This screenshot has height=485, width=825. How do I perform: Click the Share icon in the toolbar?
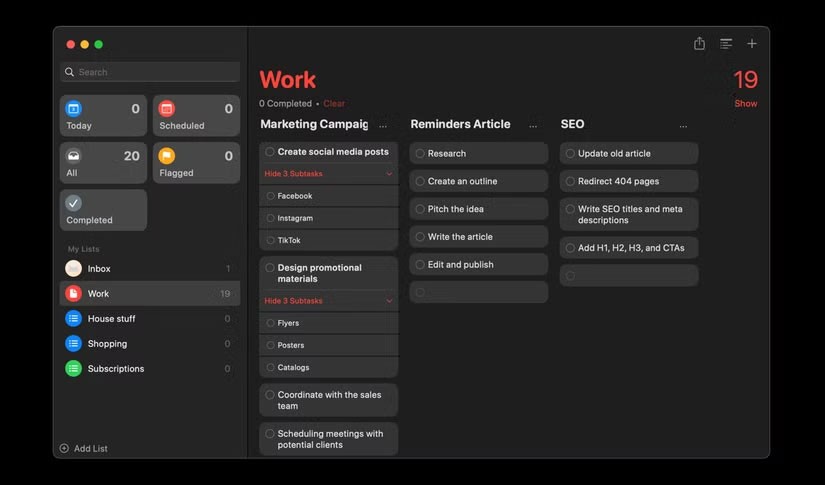tap(699, 44)
